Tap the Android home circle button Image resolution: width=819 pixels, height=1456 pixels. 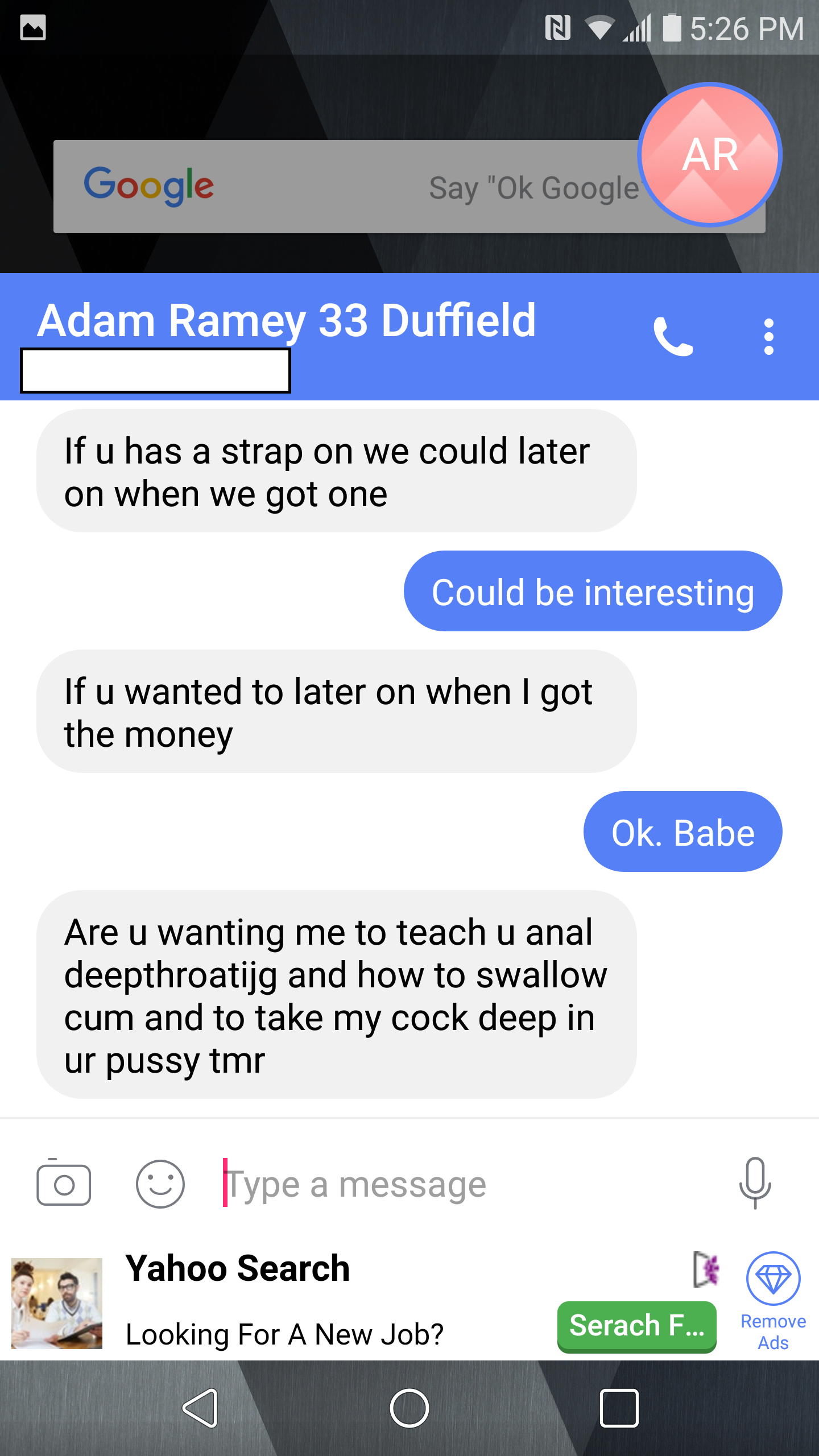(x=409, y=1408)
